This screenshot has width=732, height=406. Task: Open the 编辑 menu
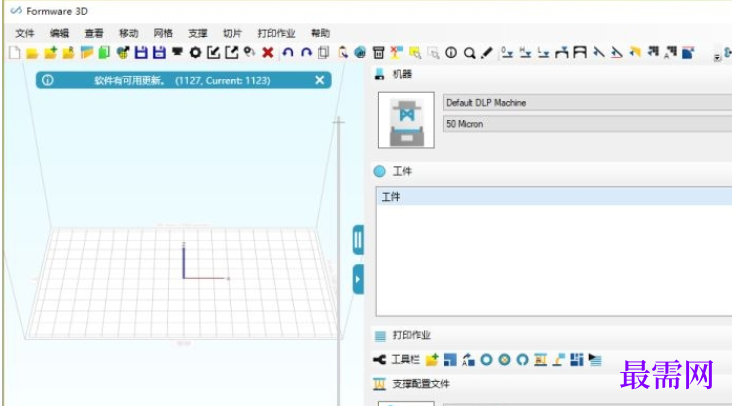click(59, 33)
